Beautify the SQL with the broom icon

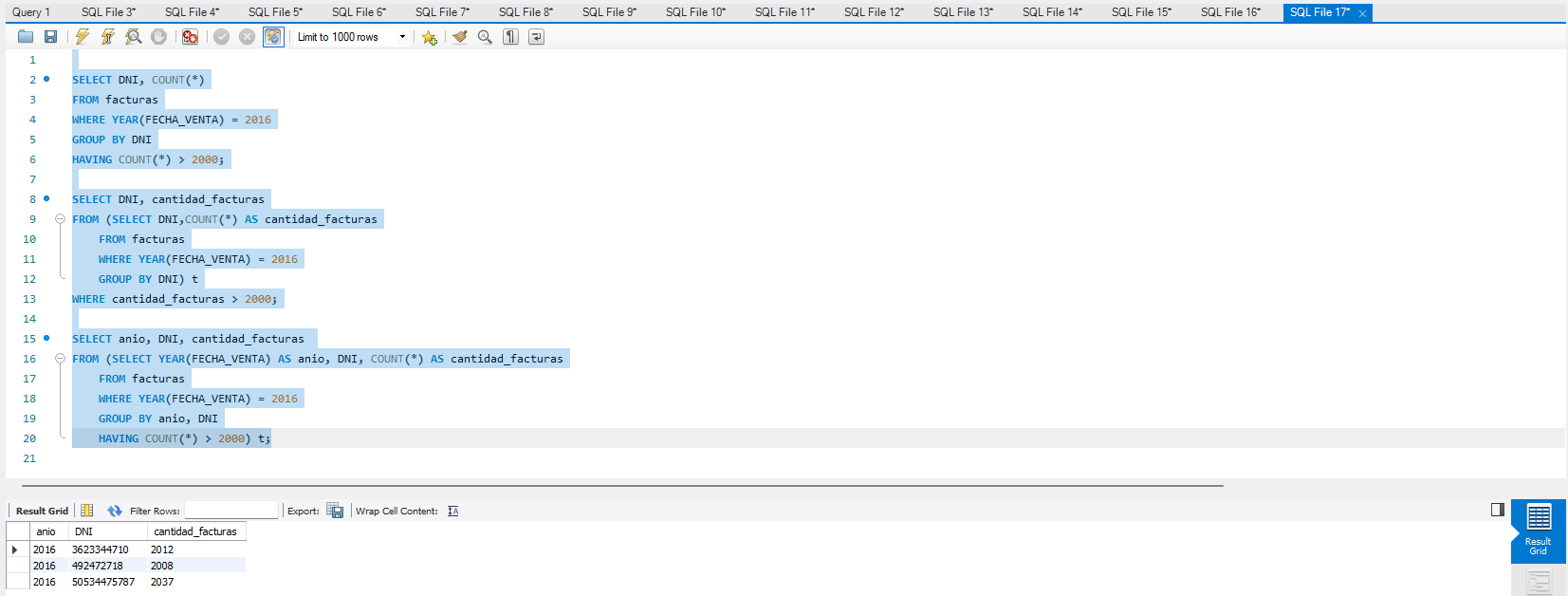click(460, 37)
